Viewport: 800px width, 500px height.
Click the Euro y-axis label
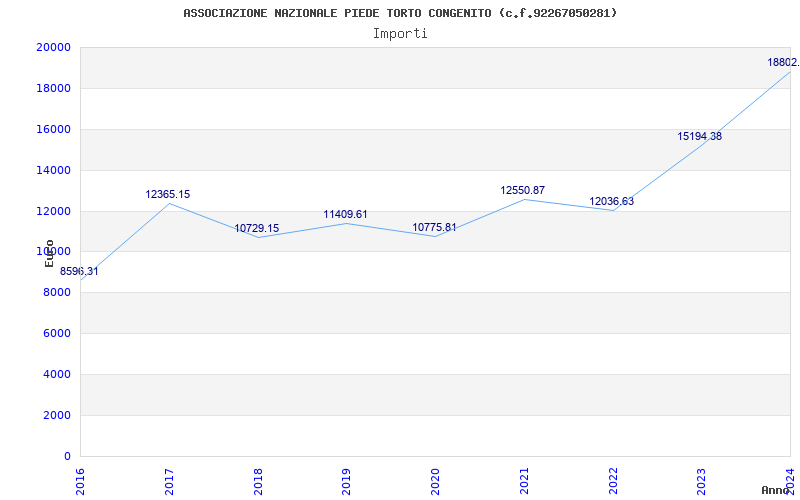[x=49, y=253]
